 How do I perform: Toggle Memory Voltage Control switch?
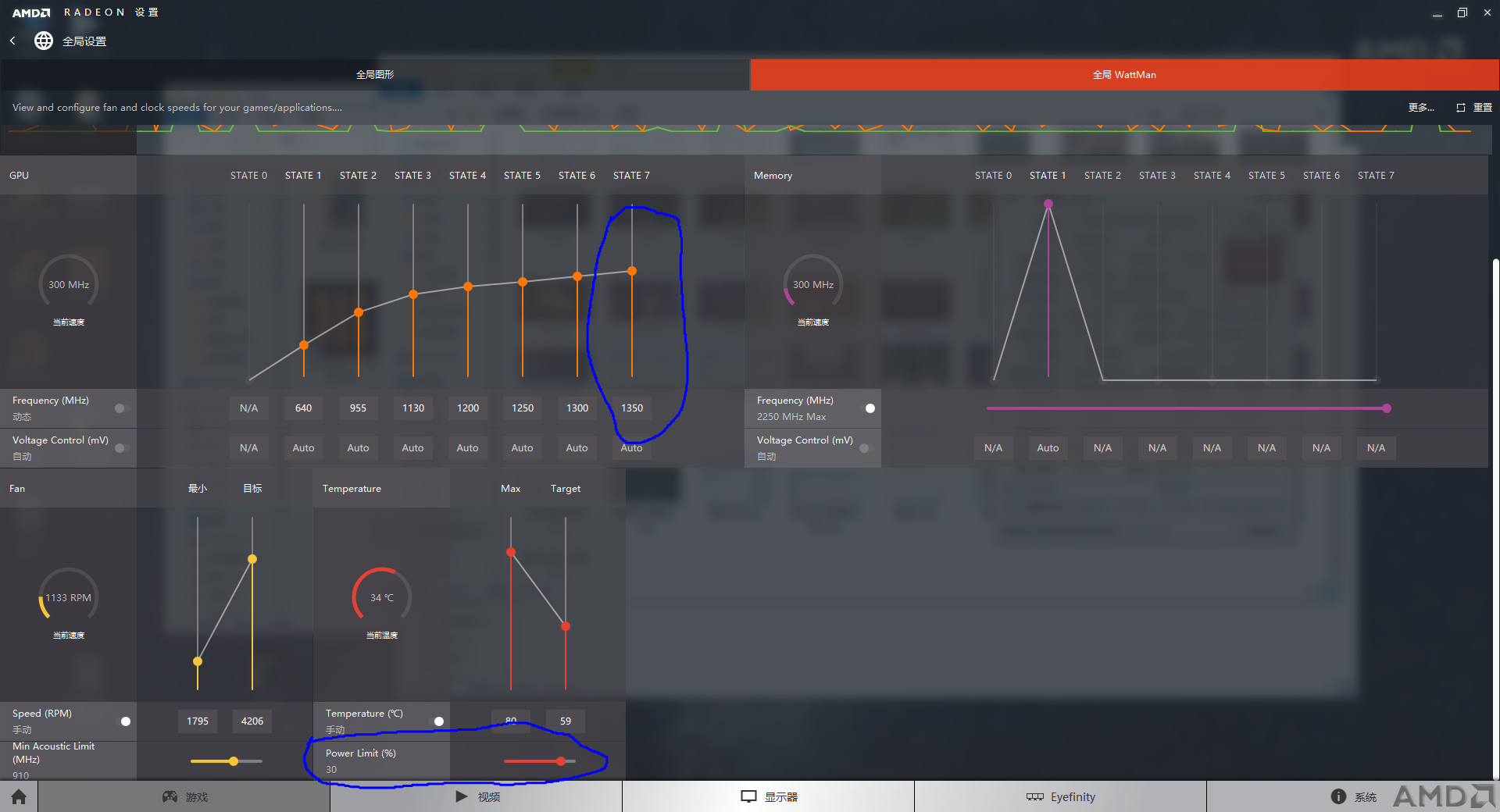coord(867,448)
